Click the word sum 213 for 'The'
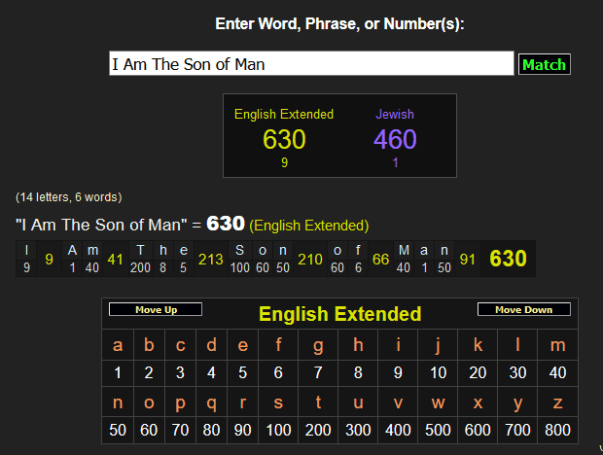The image size is (603, 455). (210, 260)
